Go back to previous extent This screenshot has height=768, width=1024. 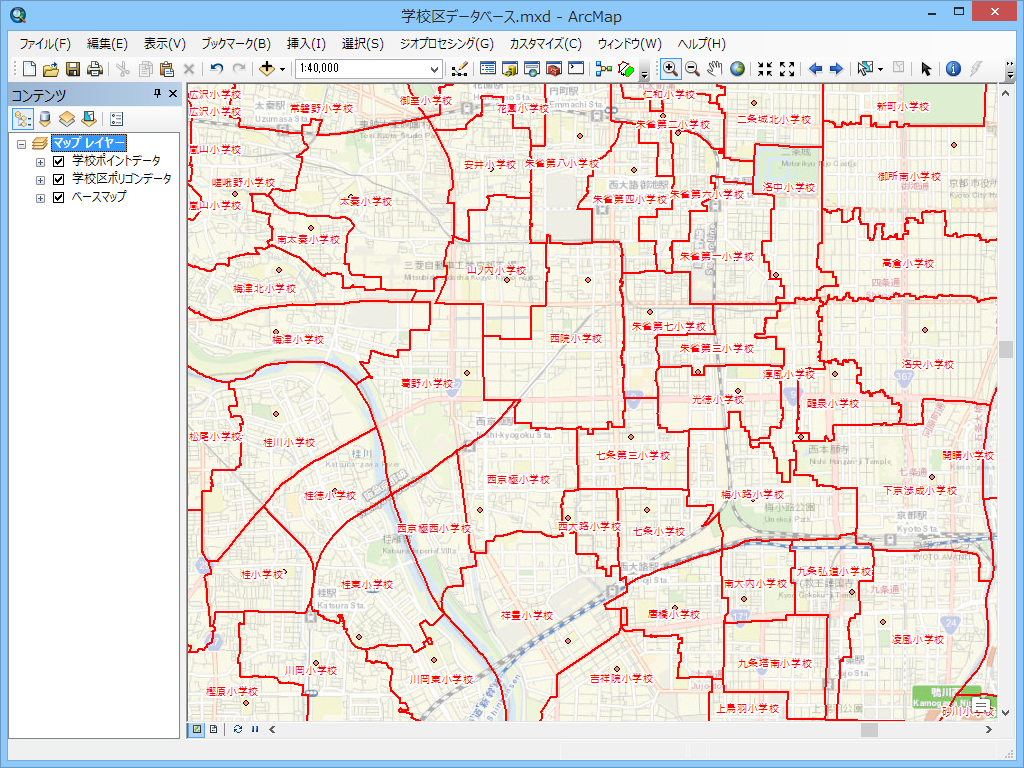tap(815, 69)
